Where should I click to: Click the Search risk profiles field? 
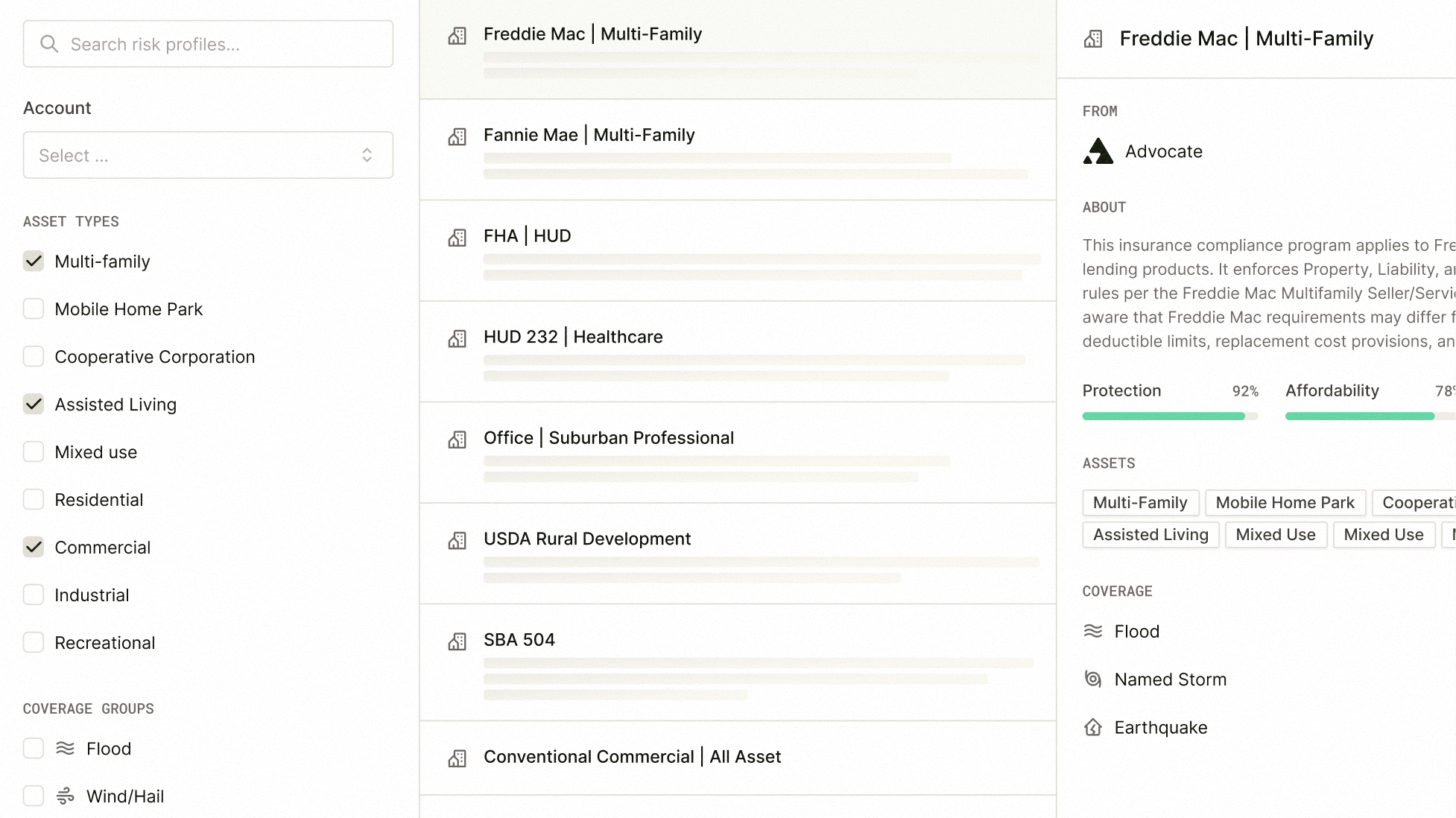(x=208, y=44)
